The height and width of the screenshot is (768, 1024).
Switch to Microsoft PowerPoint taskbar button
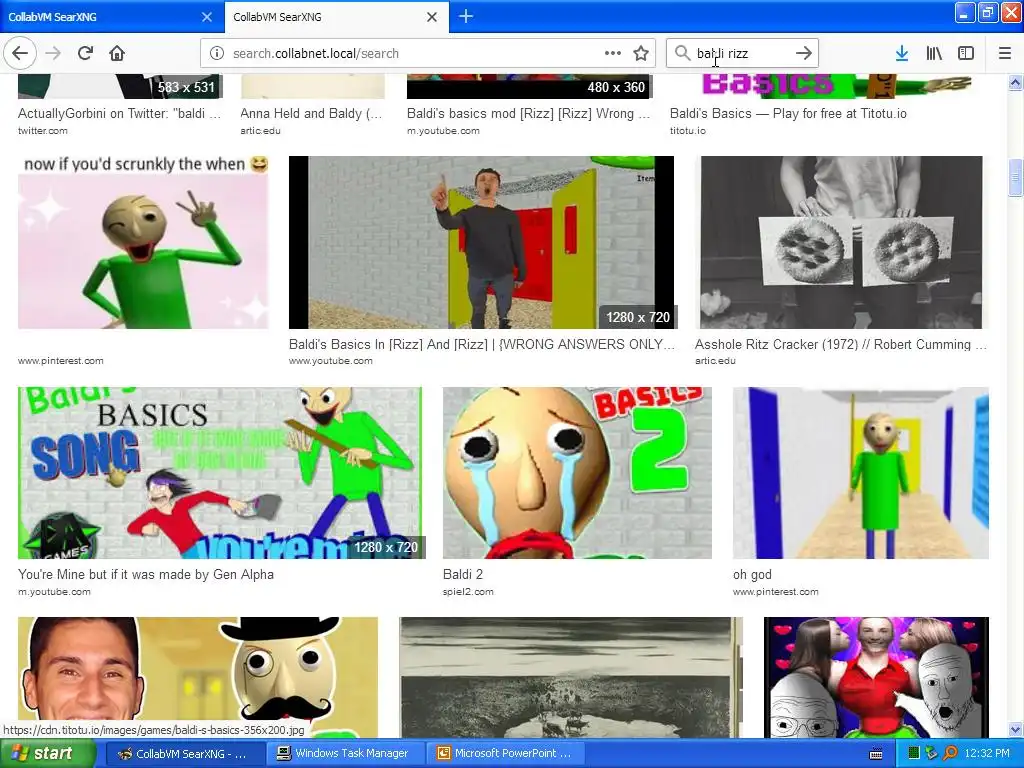coord(505,753)
